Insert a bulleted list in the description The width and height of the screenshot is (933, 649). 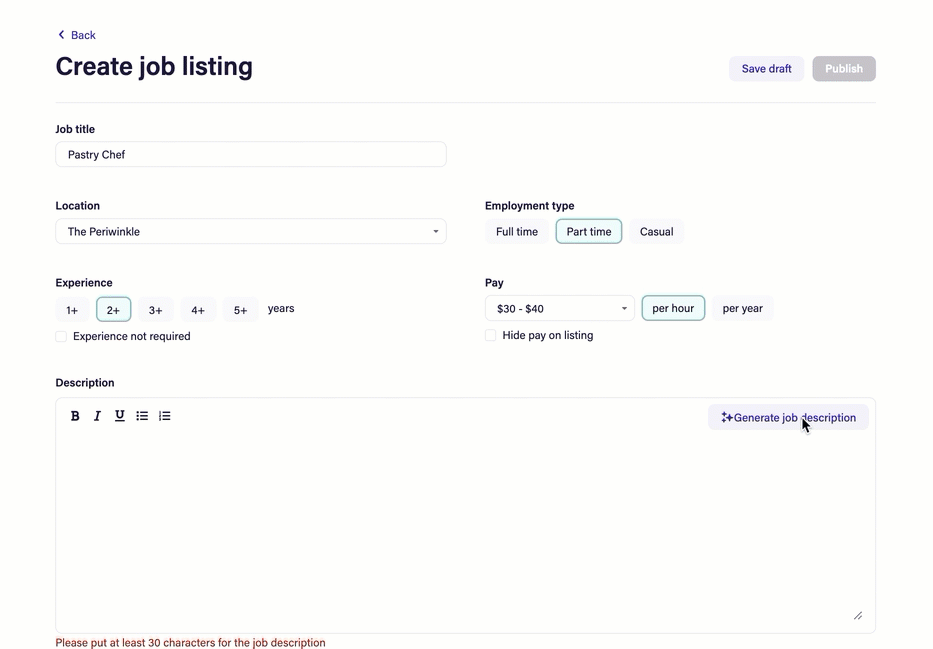coord(142,415)
